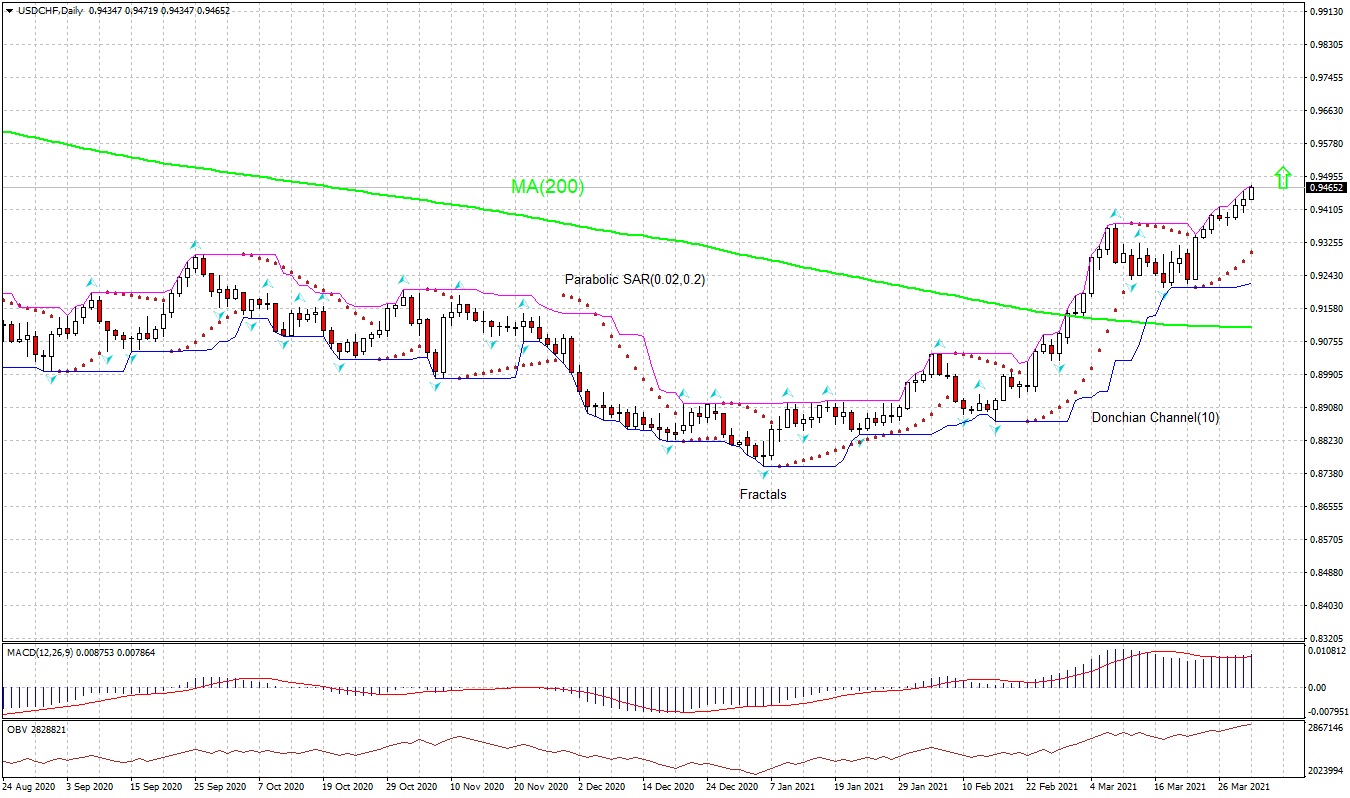Screen dimensions: 1350x798
Task: Click the Fractals text label
Action: [763, 494]
